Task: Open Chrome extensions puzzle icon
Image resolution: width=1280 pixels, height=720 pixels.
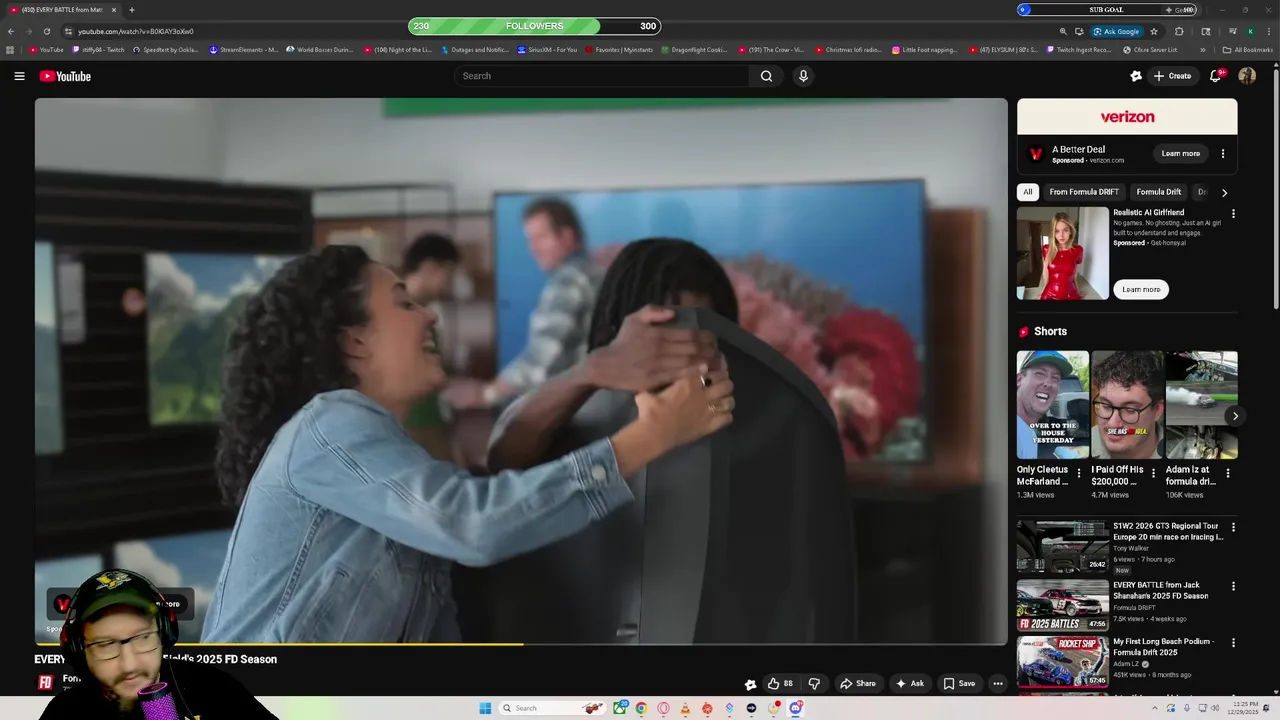Action: (1179, 31)
